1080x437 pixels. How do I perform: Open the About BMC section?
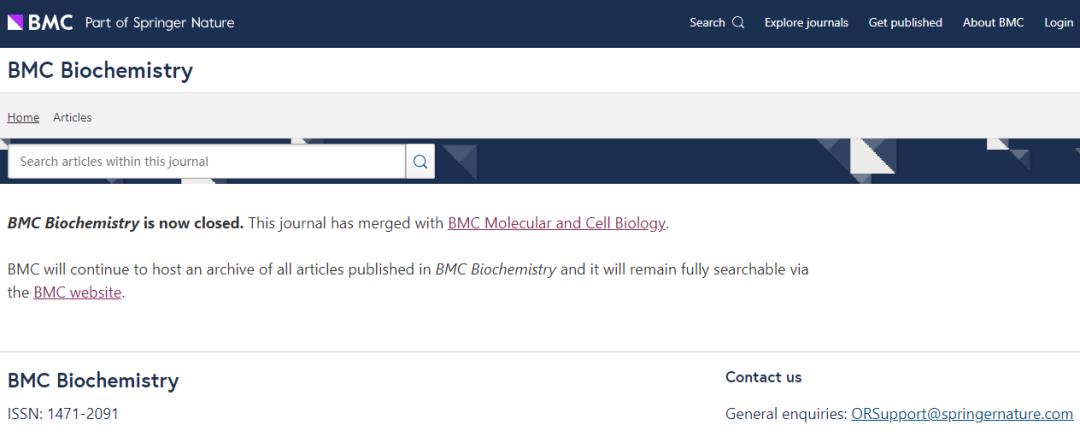click(993, 23)
